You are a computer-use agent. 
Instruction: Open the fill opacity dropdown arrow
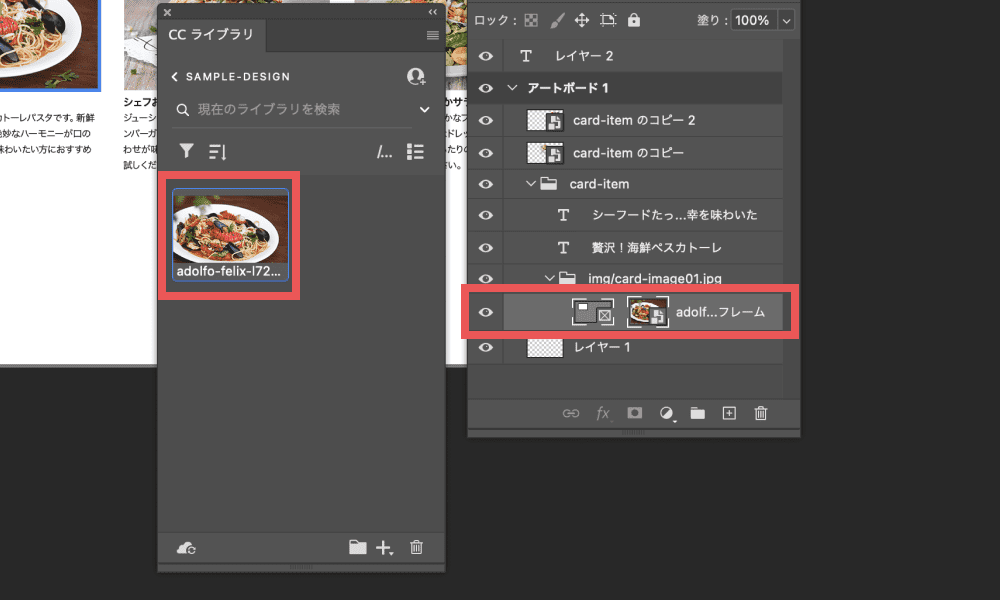coord(785,20)
